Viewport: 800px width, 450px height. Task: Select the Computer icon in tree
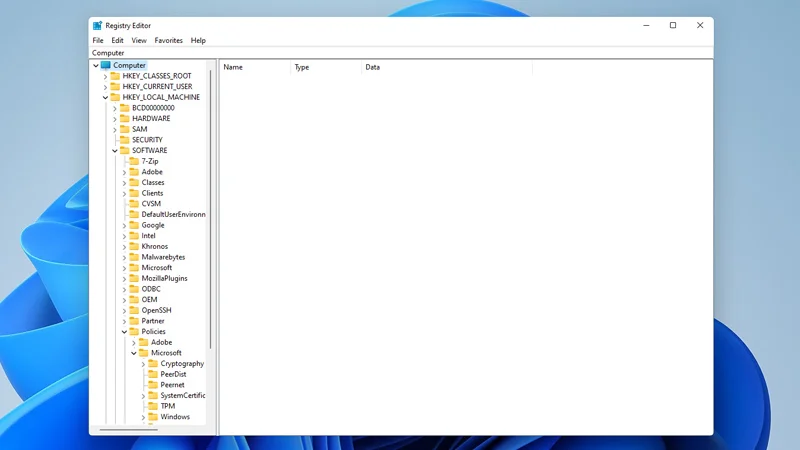point(106,65)
